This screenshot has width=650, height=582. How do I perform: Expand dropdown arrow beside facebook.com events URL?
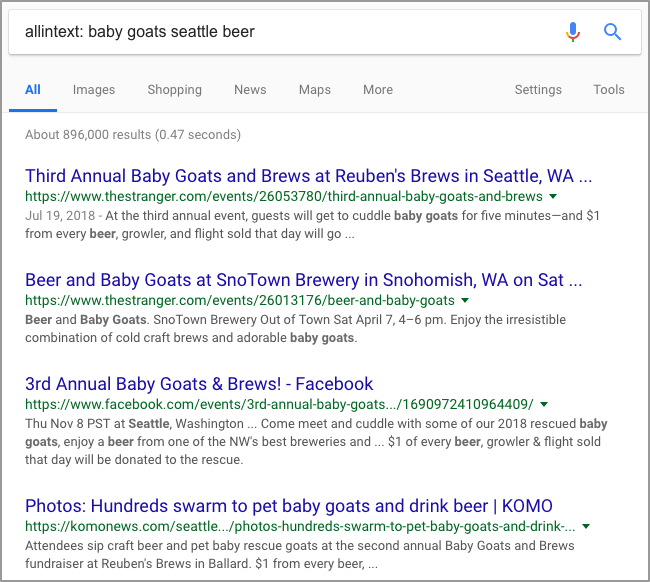point(544,405)
